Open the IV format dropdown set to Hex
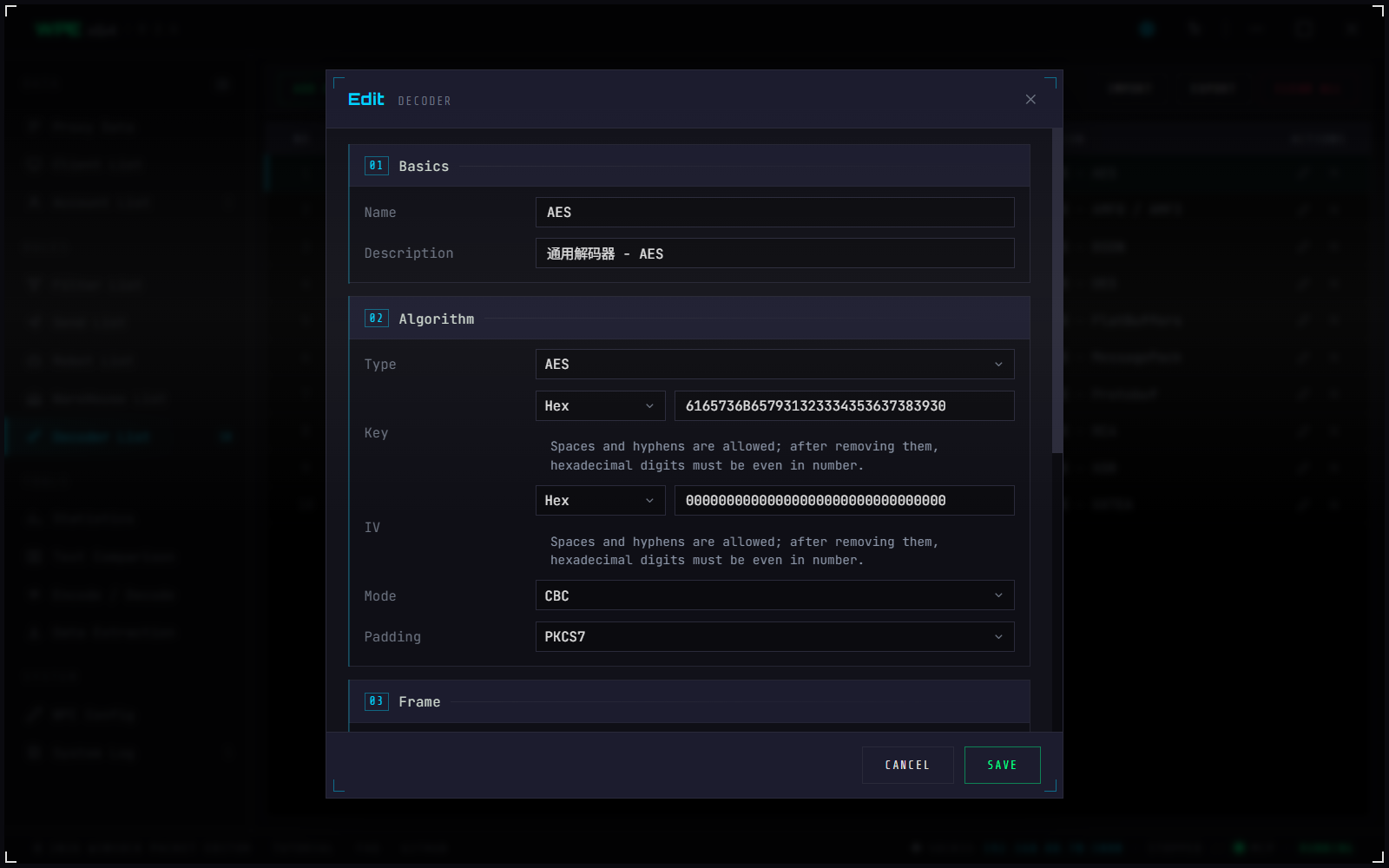The height and width of the screenshot is (868, 1389). click(600, 501)
